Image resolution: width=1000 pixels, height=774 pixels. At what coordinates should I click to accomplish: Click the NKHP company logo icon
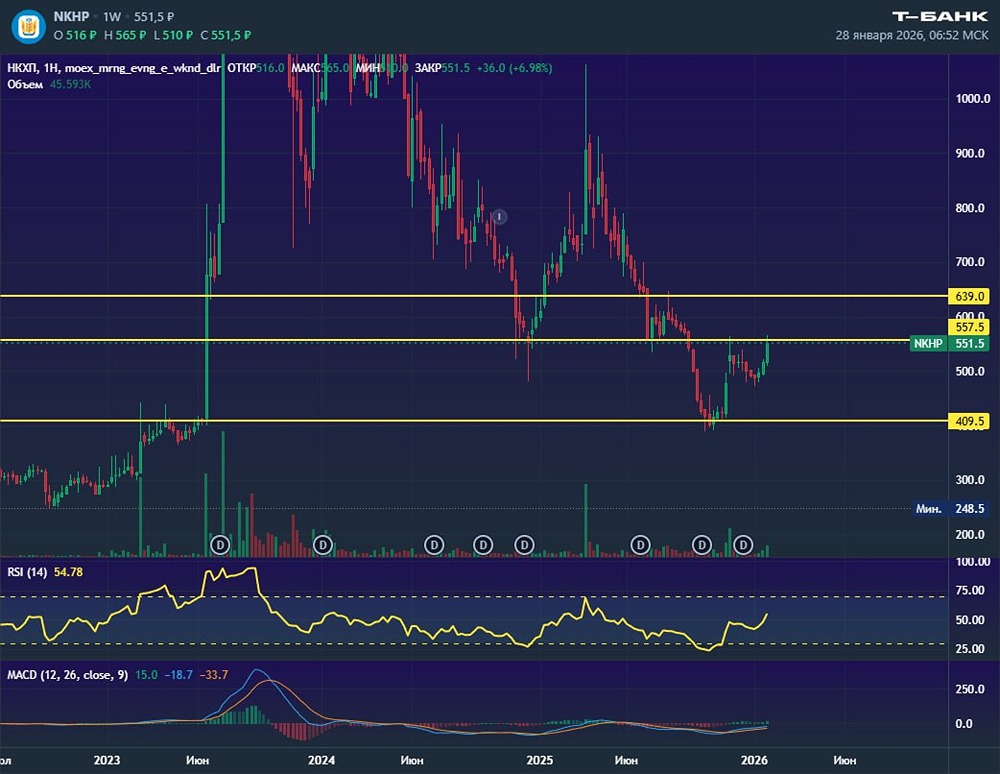point(29,26)
